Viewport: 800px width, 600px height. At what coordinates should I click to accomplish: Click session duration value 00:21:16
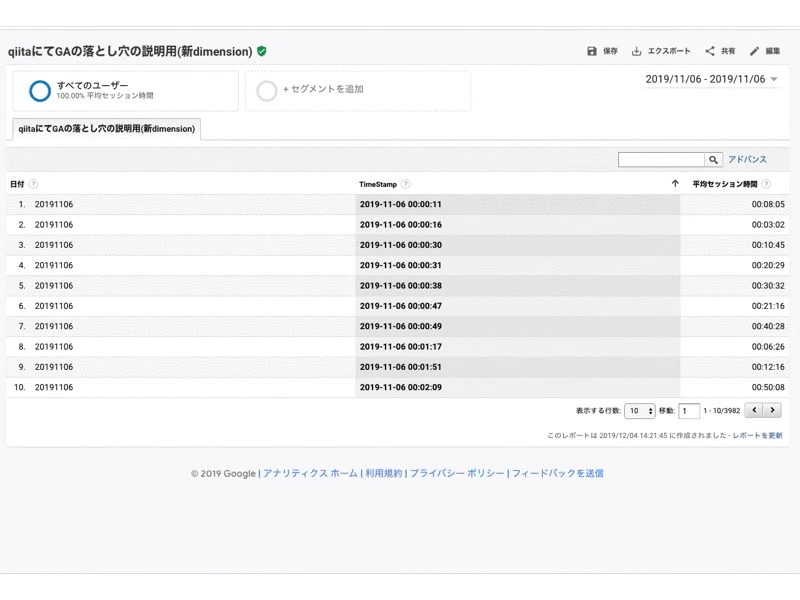pos(768,306)
